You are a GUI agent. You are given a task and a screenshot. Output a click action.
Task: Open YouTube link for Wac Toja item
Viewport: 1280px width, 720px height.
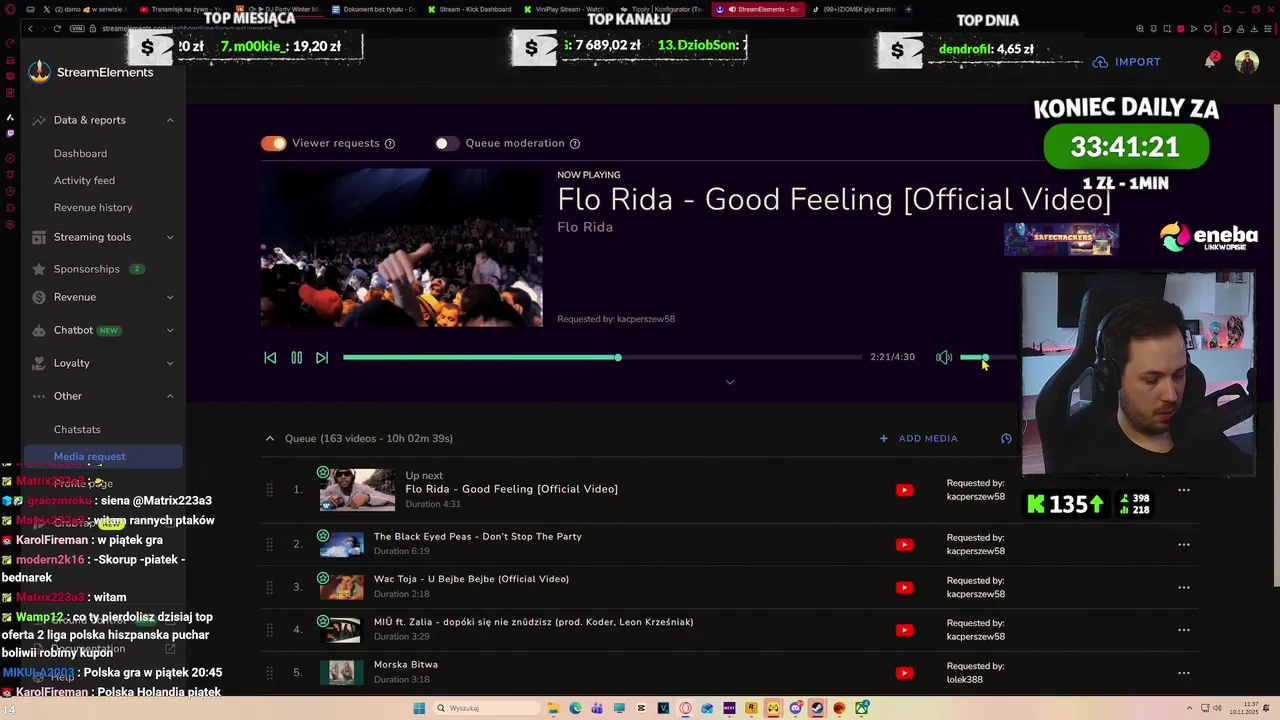coord(904,587)
